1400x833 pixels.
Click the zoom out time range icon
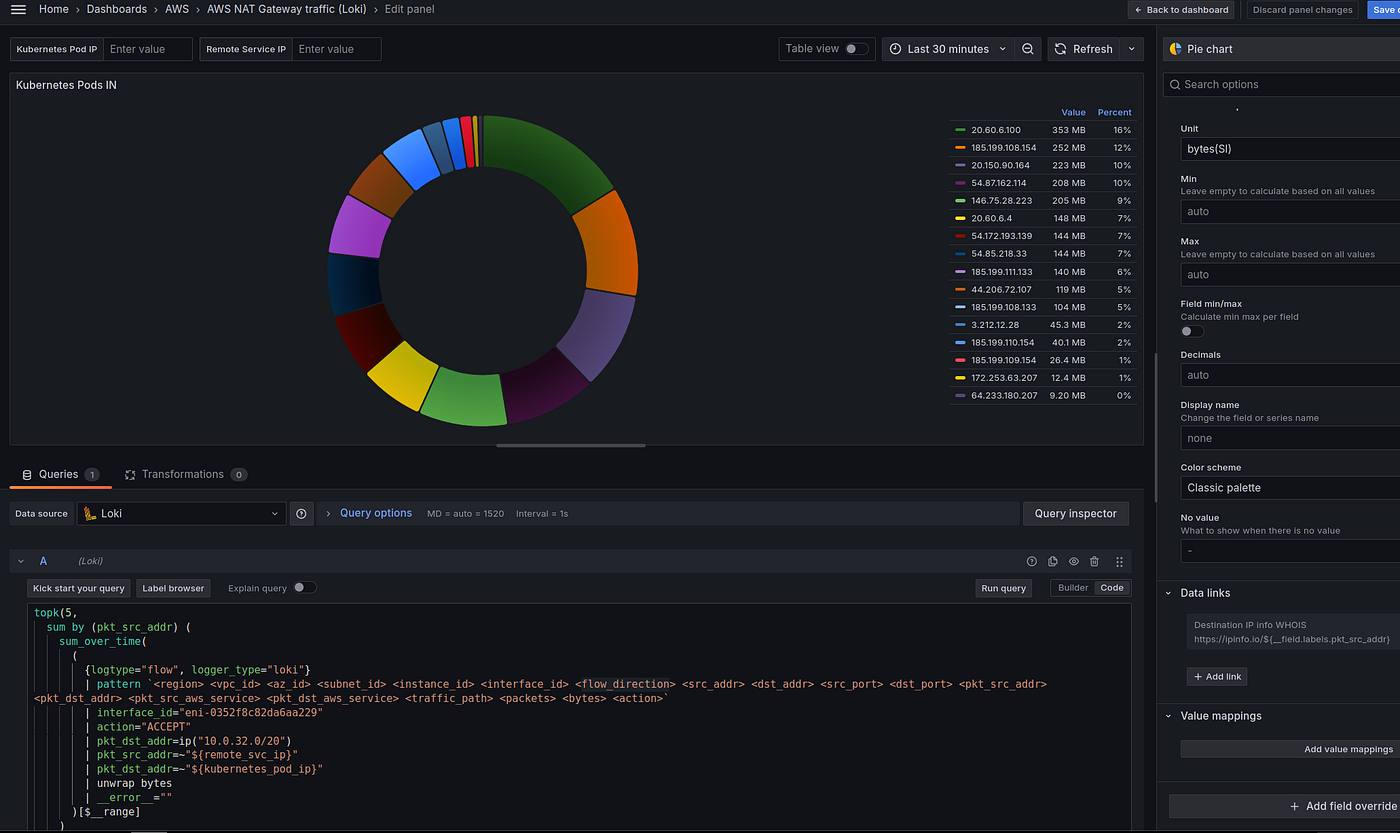tap(1028, 49)
